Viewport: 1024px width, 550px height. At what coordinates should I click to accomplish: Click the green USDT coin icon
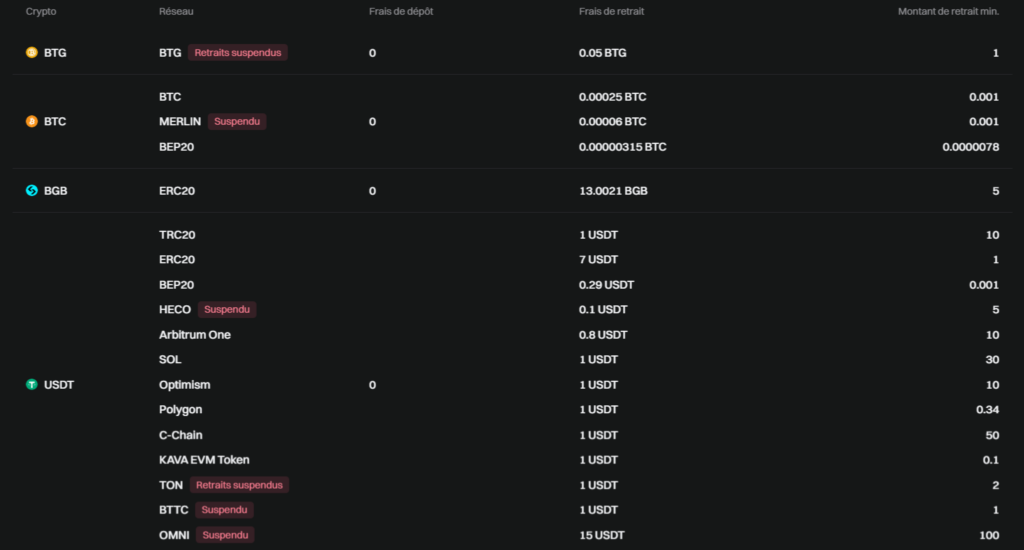[31, 385]
